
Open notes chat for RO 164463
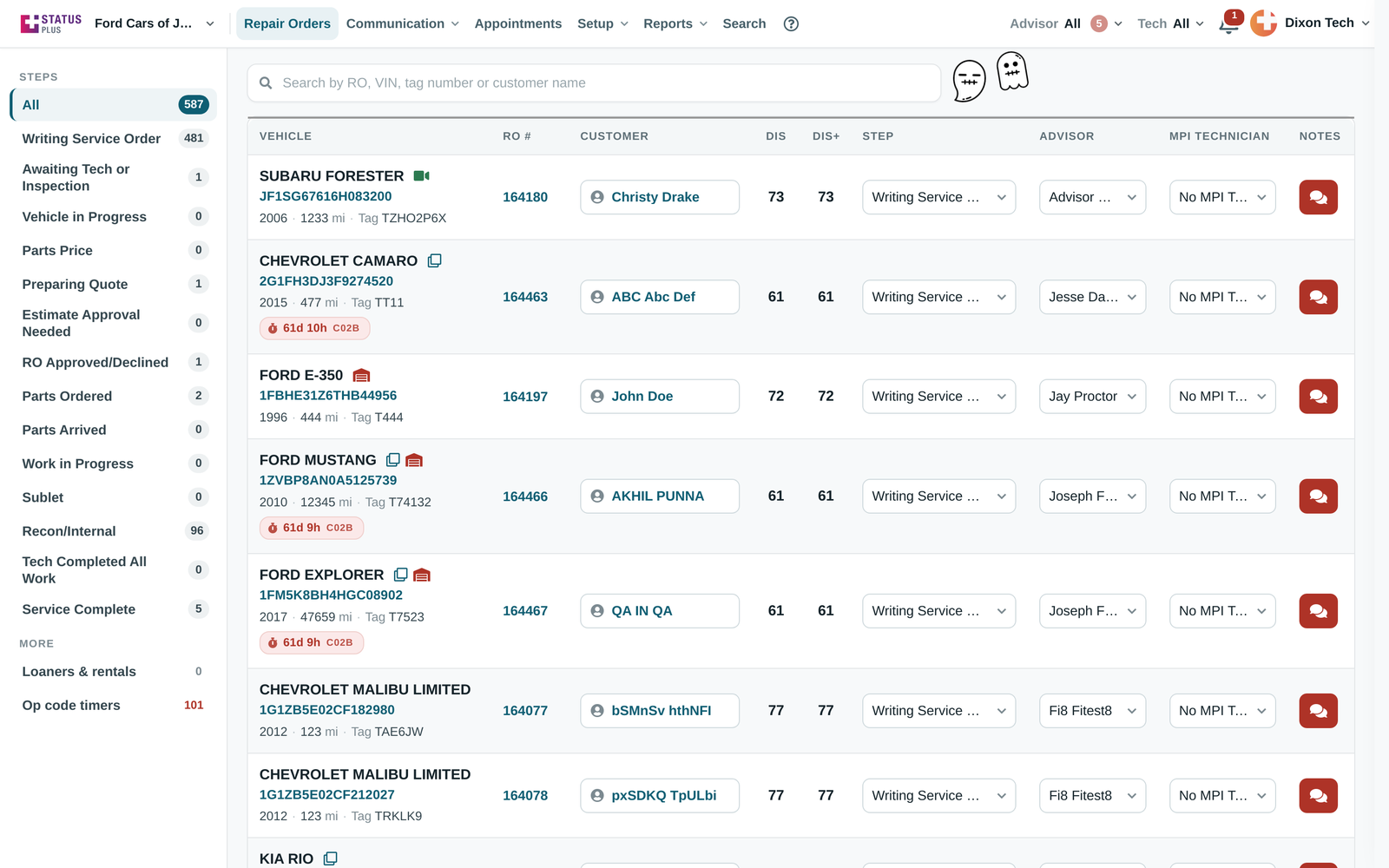1318,297
